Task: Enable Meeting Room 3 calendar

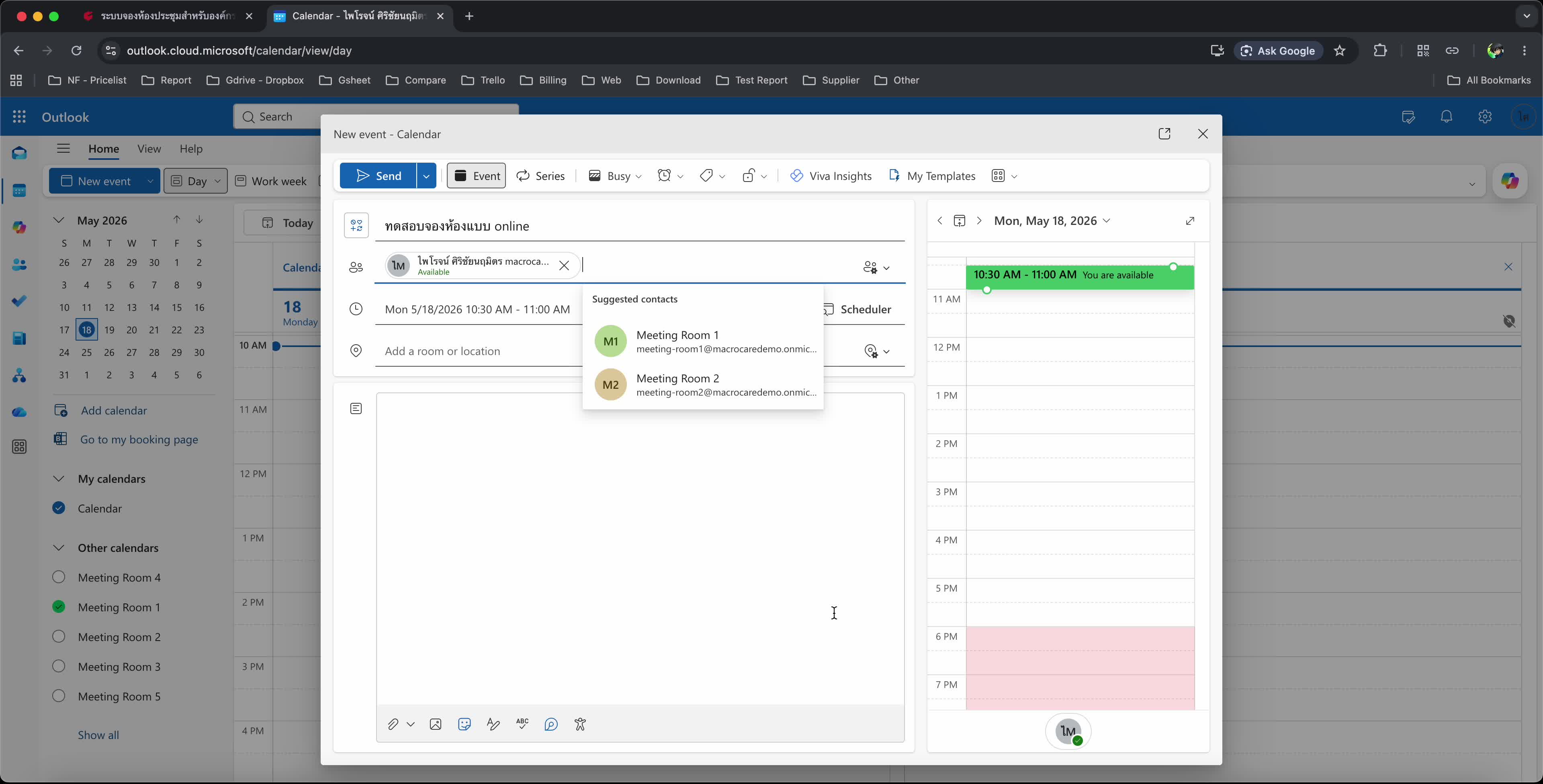Action: [x=59, y=666]
